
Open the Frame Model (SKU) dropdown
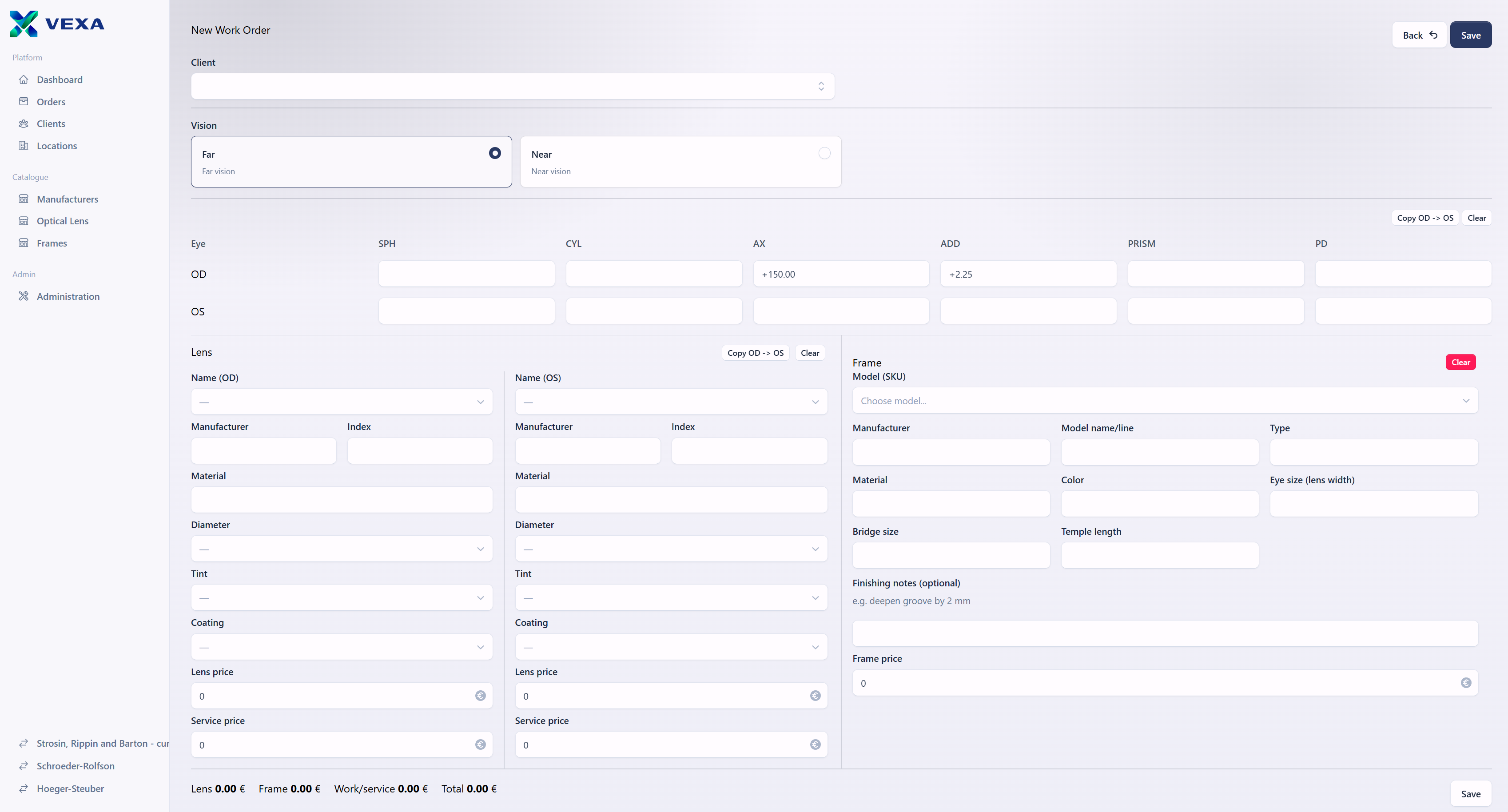1164,401
